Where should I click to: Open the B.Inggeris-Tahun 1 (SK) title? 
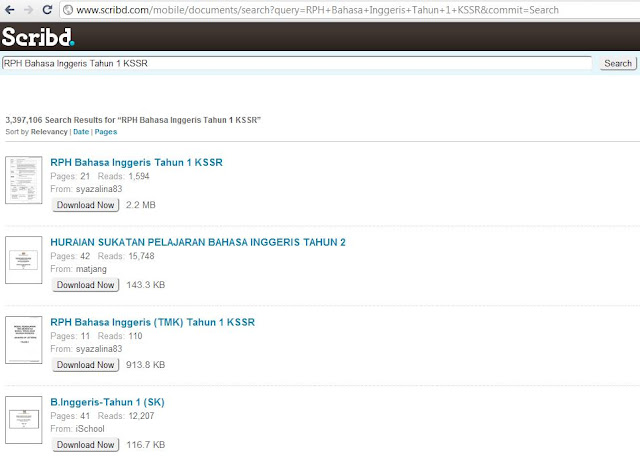click(x=107, y=402)
